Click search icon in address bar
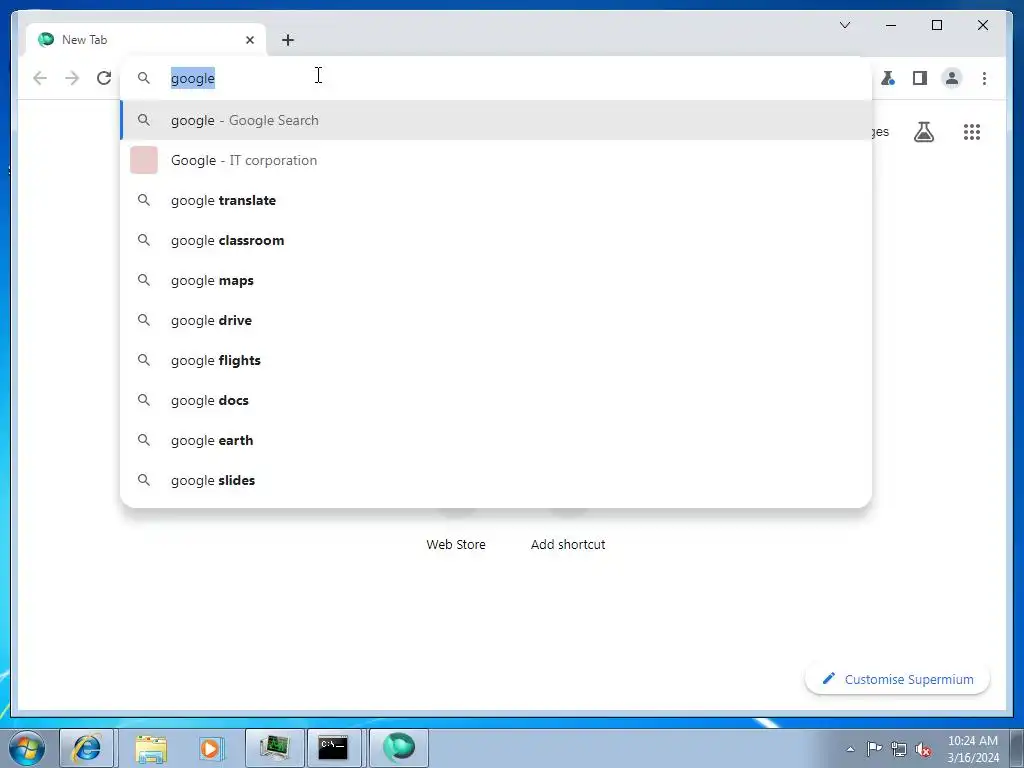The image size is (1024, 768). [144, 78]
